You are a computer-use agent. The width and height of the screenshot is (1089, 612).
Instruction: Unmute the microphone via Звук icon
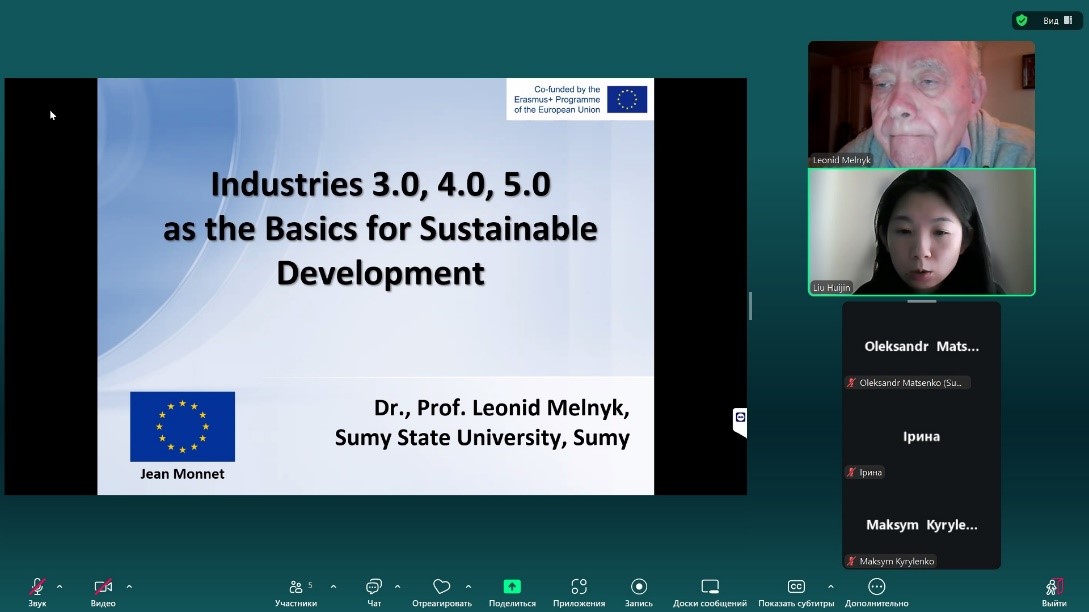tap(37, 587)
